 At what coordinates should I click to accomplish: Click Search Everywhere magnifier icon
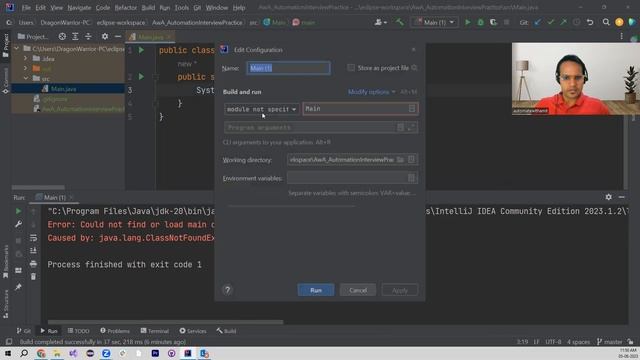tap(606, 22)
